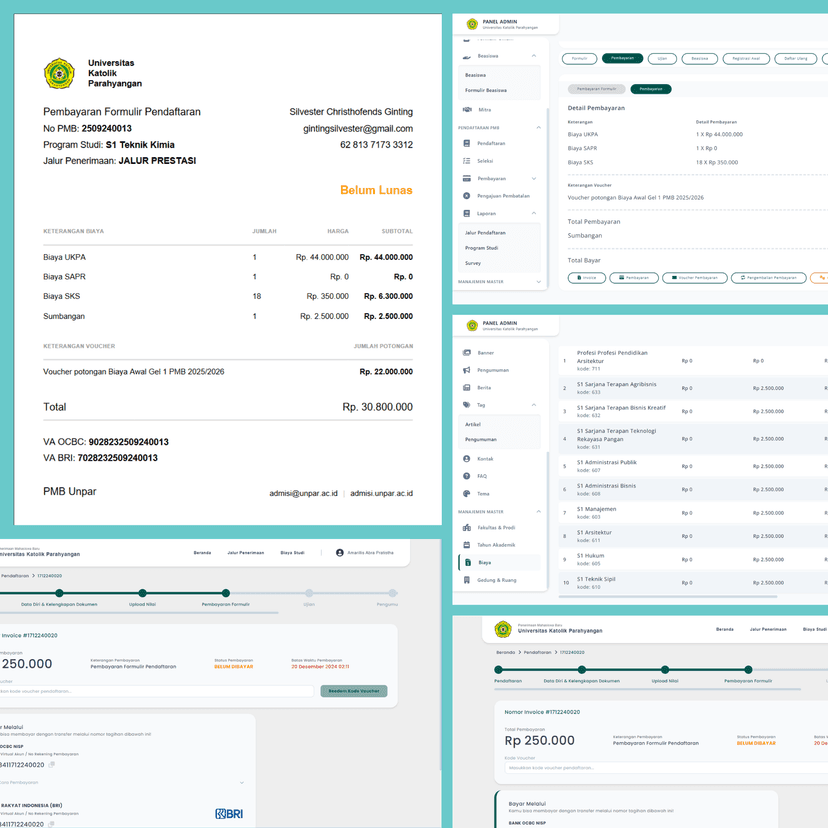Image resolution: width=828 pixels, height=828 pixels.
Task: Select the Tema palette icon
Action: tap(466, 494)
